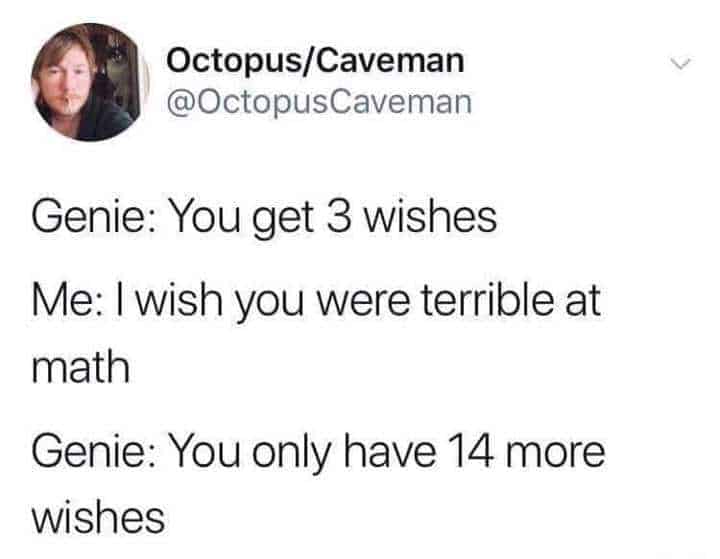
Task: Select the number 3 in first line
Action: (x=340, y=217)
